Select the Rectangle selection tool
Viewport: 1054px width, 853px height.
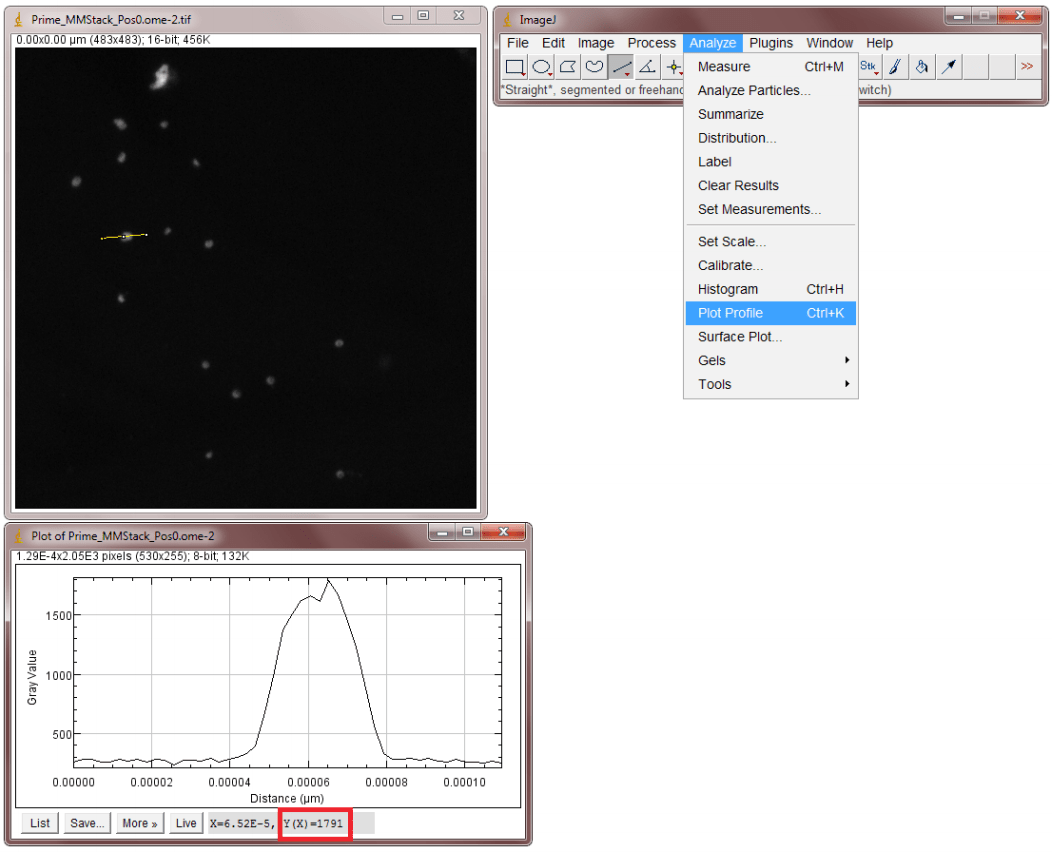point(515,67)
